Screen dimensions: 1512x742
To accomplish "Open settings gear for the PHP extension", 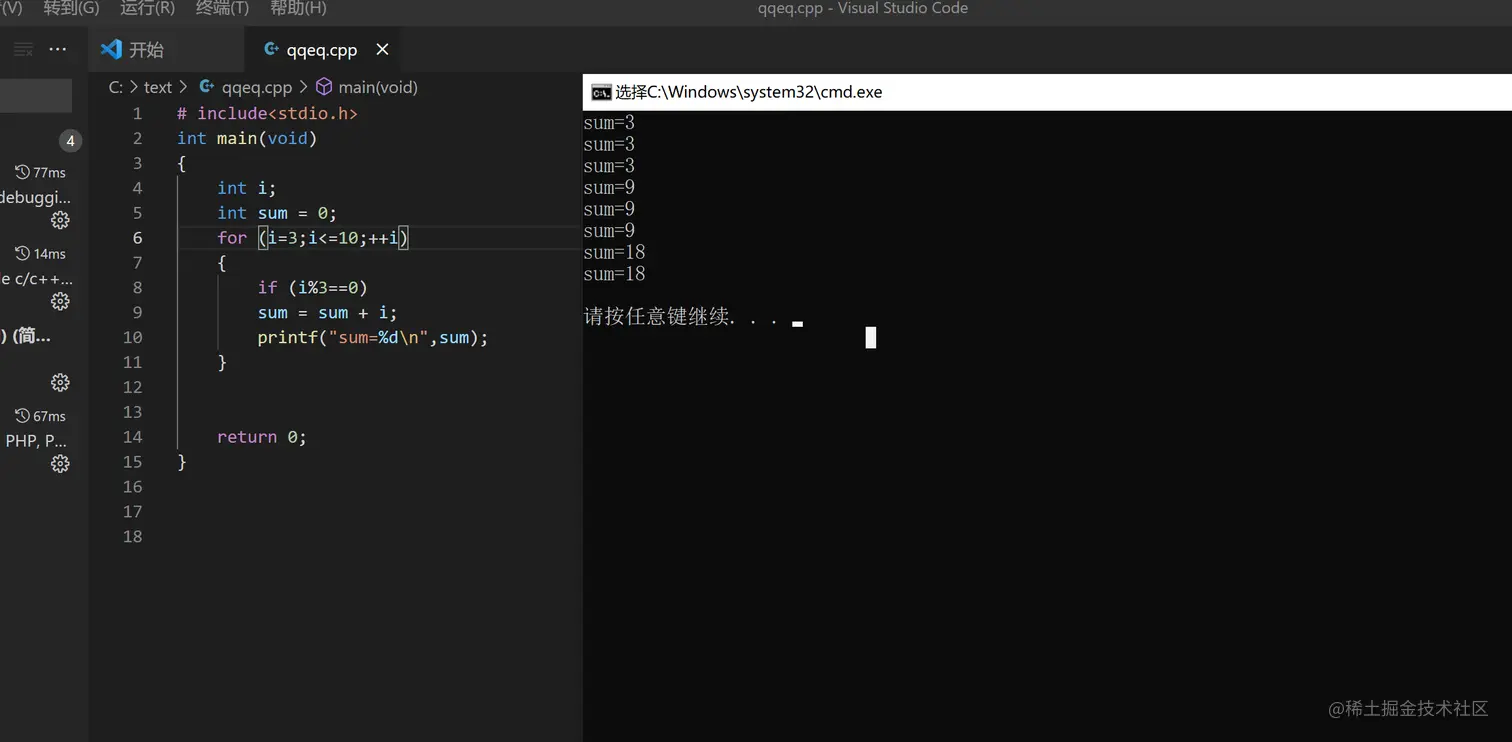I will (x=59, y=463).
